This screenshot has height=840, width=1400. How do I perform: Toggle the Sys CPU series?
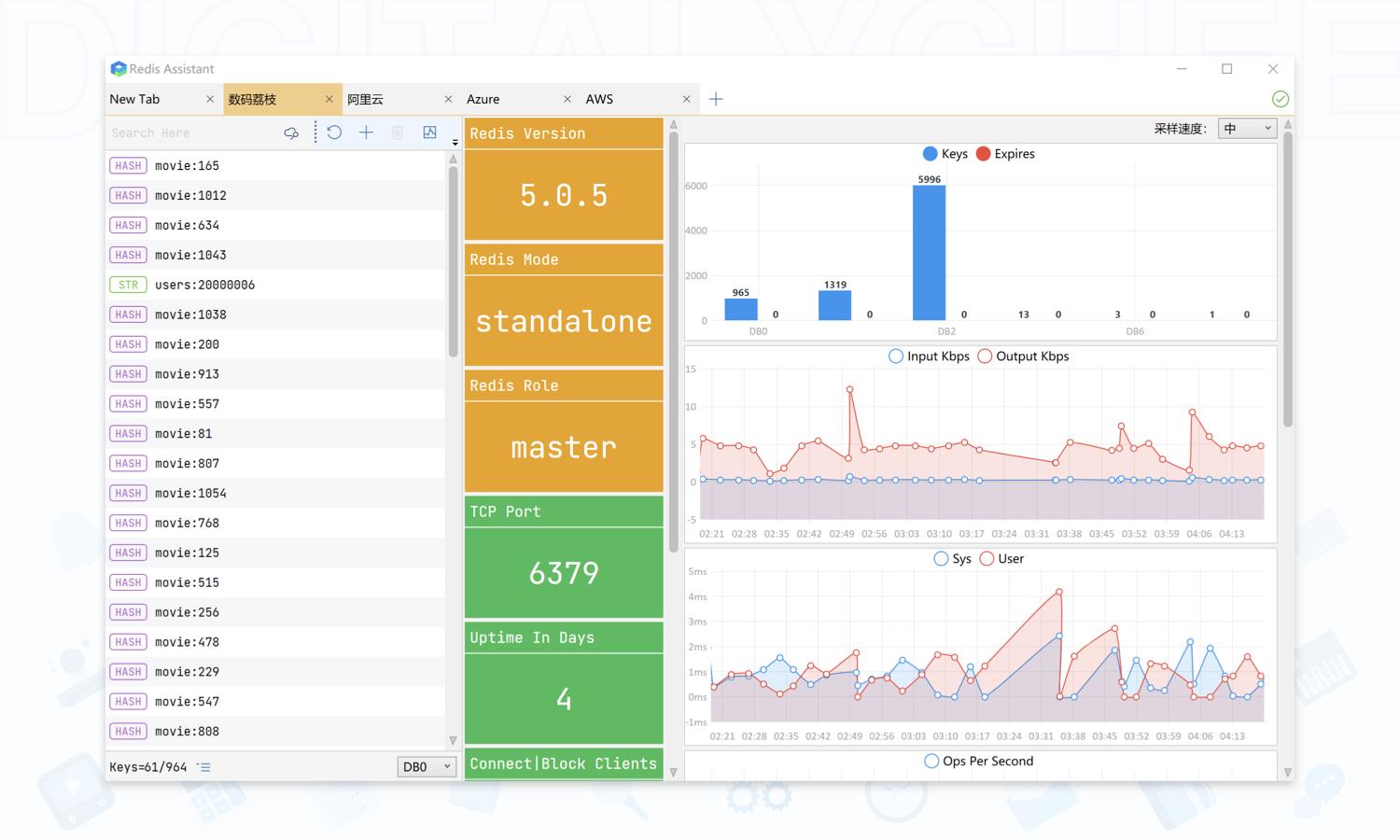(952, 559)
